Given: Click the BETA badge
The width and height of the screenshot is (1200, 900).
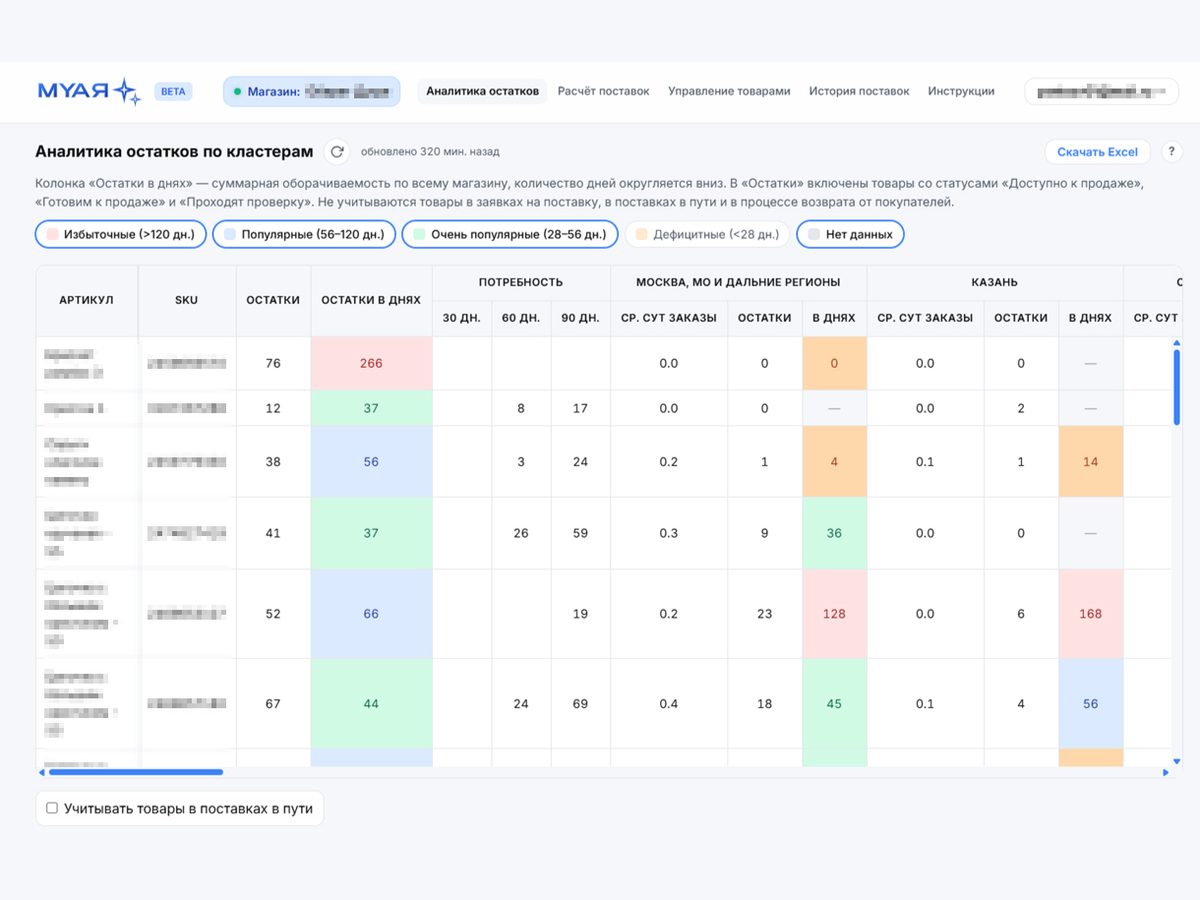Looking at the screenshot, I should point(173,91).
